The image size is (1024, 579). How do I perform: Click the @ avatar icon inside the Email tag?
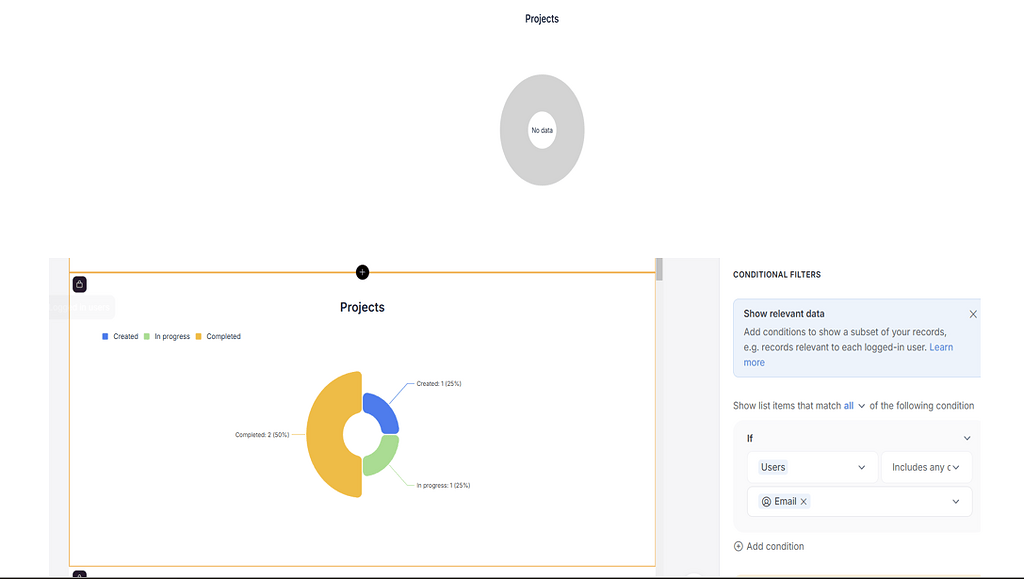pos(768,501)
